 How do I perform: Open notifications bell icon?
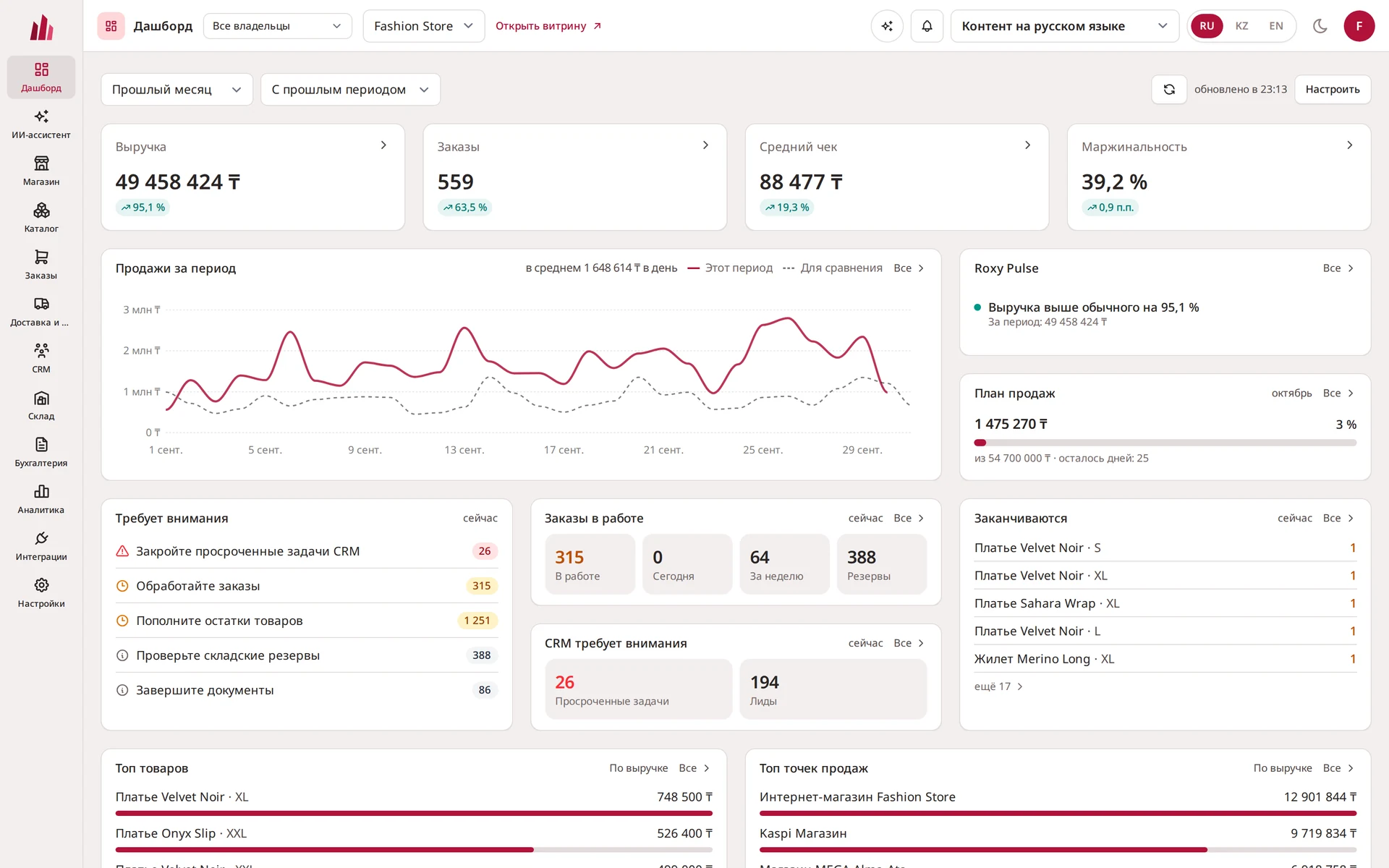[927, 26]
